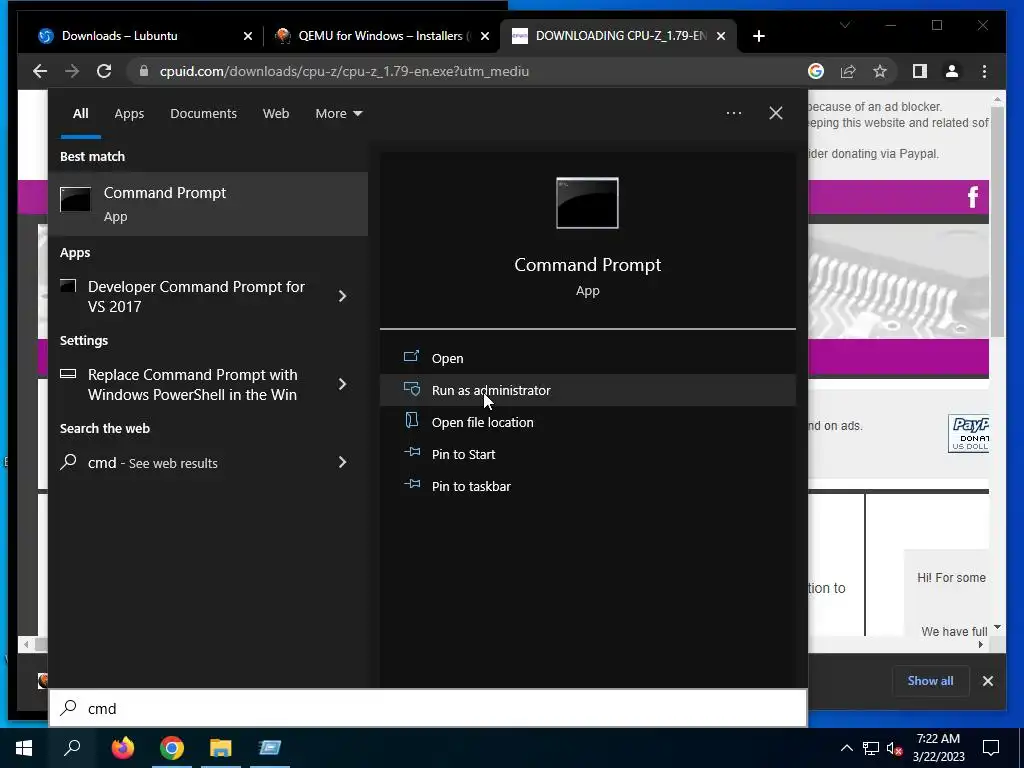This screenshot has height=768, width=1024.
Task: Open the notification center icon
Action: (991, 748)
